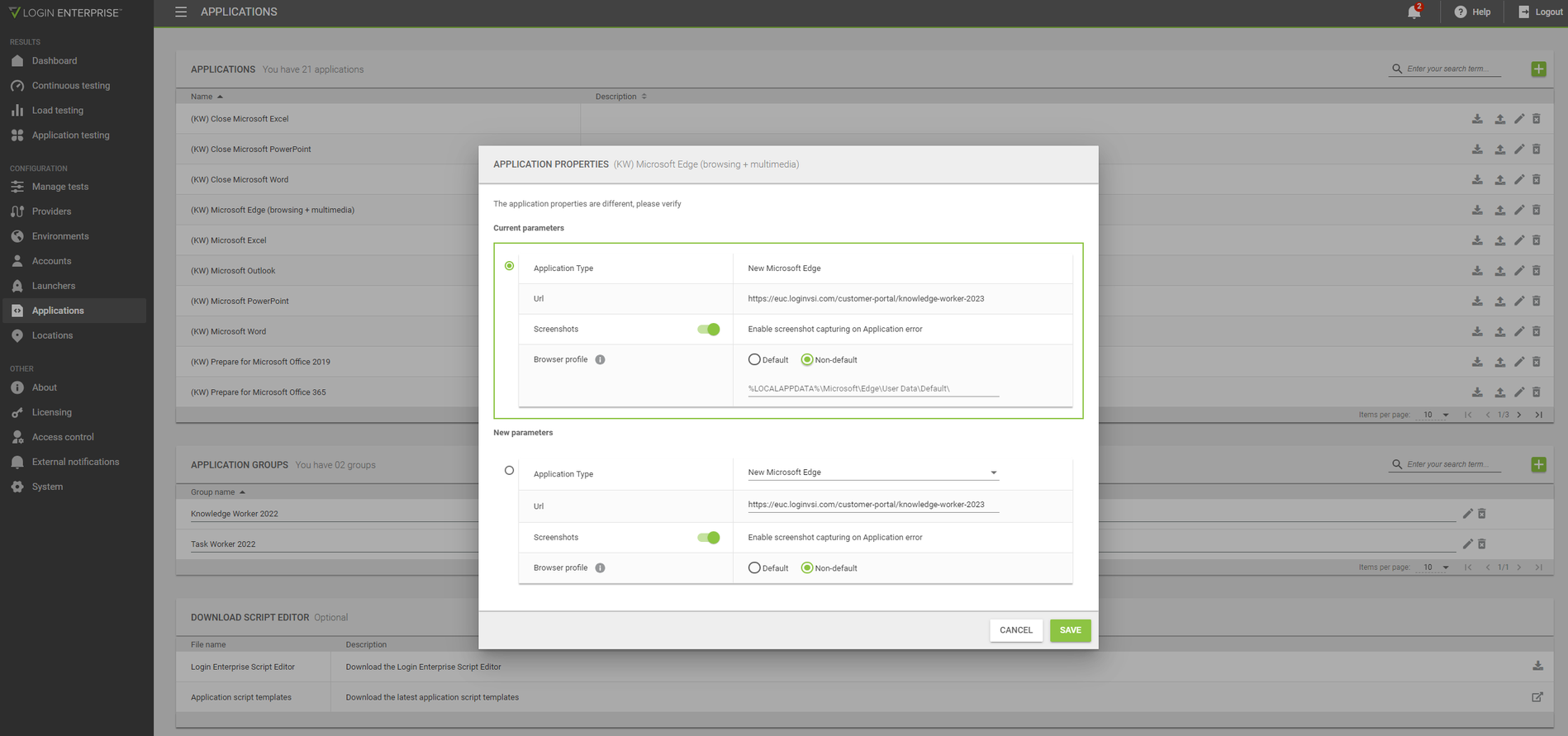
Task: Toggle the hamburger navigation menu
Action: pyautogui.click(x=181, y=12)
